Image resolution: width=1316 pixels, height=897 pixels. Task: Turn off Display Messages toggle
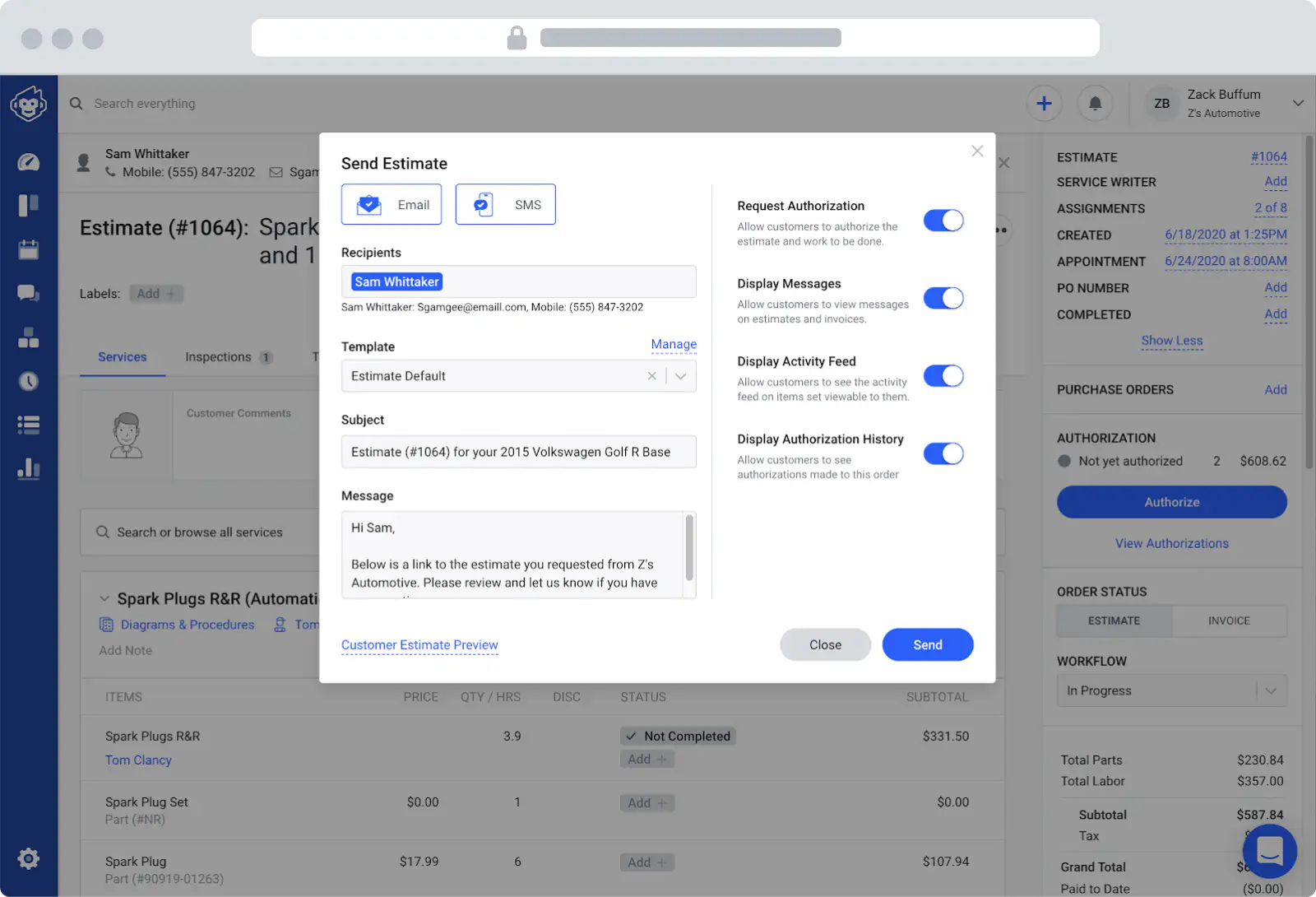943,298
